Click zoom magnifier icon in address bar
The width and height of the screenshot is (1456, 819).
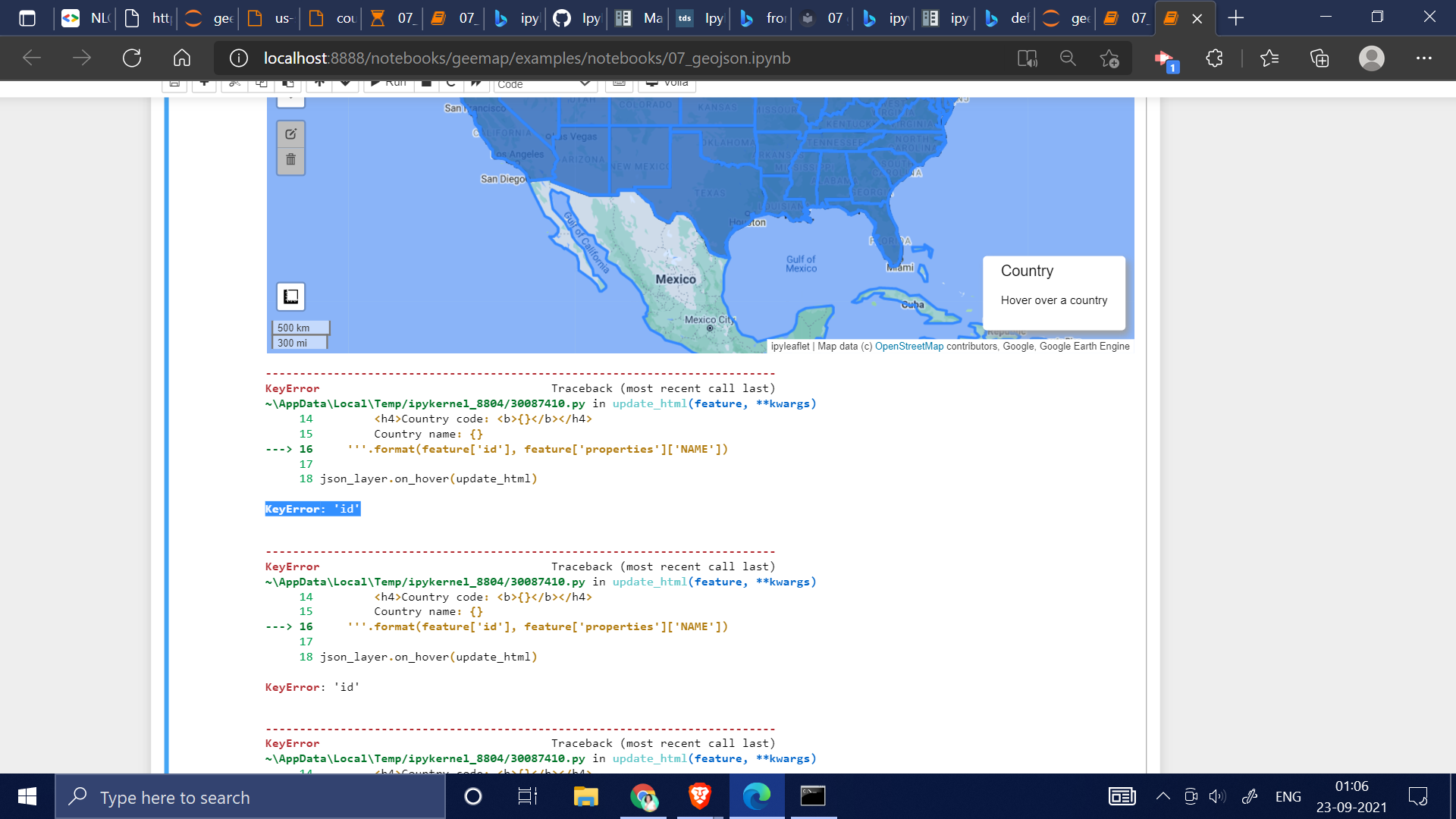pyautogui.click(x=1068, y=58)
